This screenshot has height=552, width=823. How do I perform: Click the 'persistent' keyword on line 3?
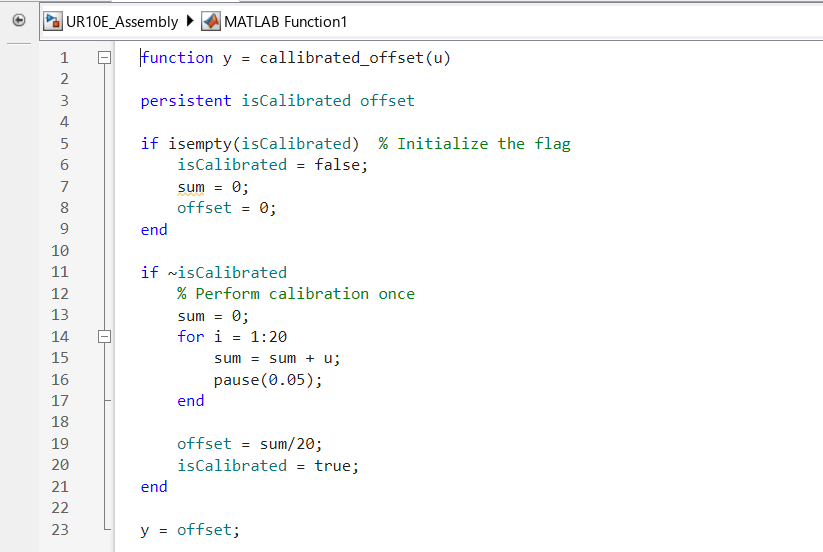[186, 100]
